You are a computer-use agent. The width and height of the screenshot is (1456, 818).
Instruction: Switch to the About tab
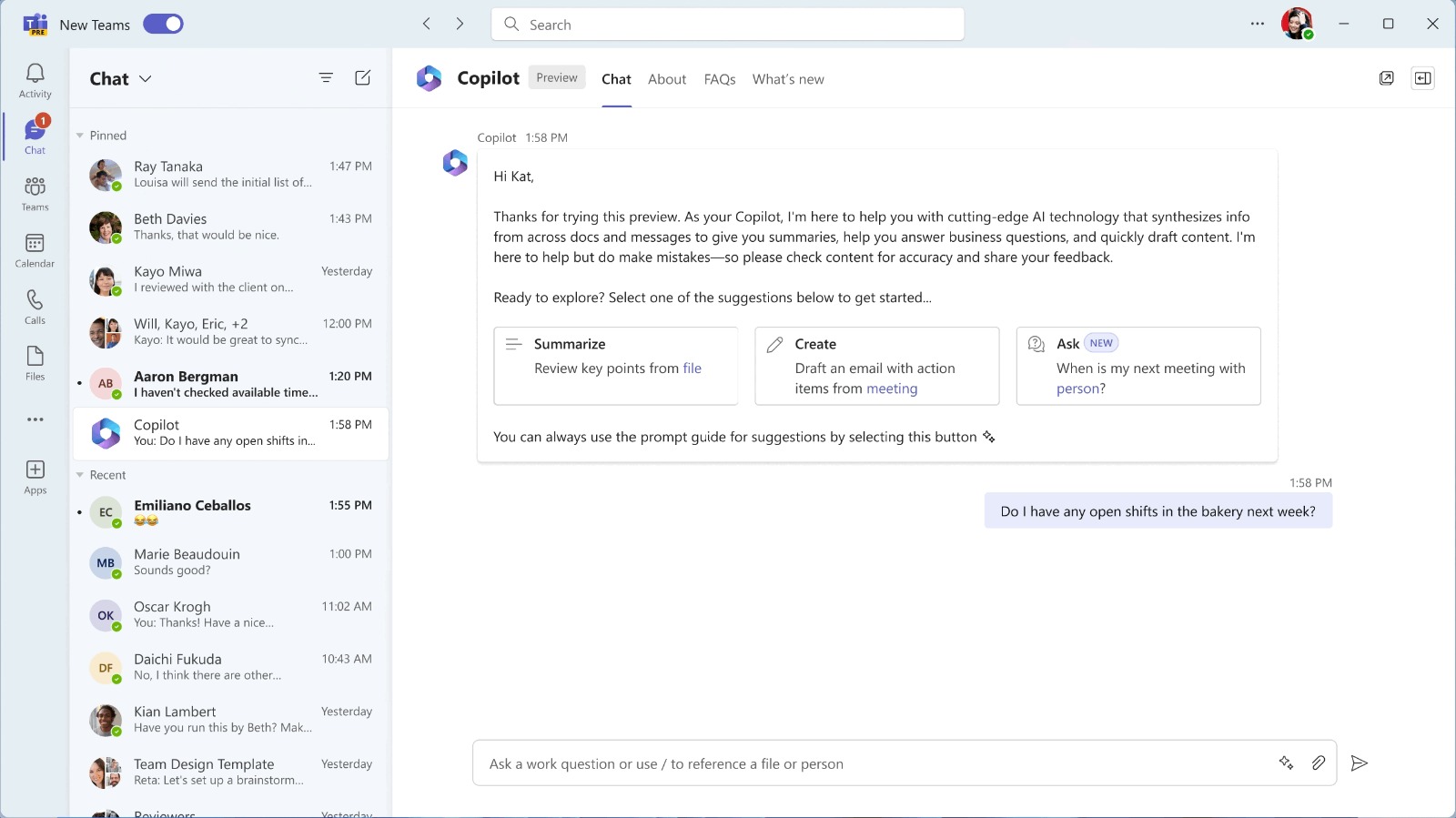tap(666, 79)
